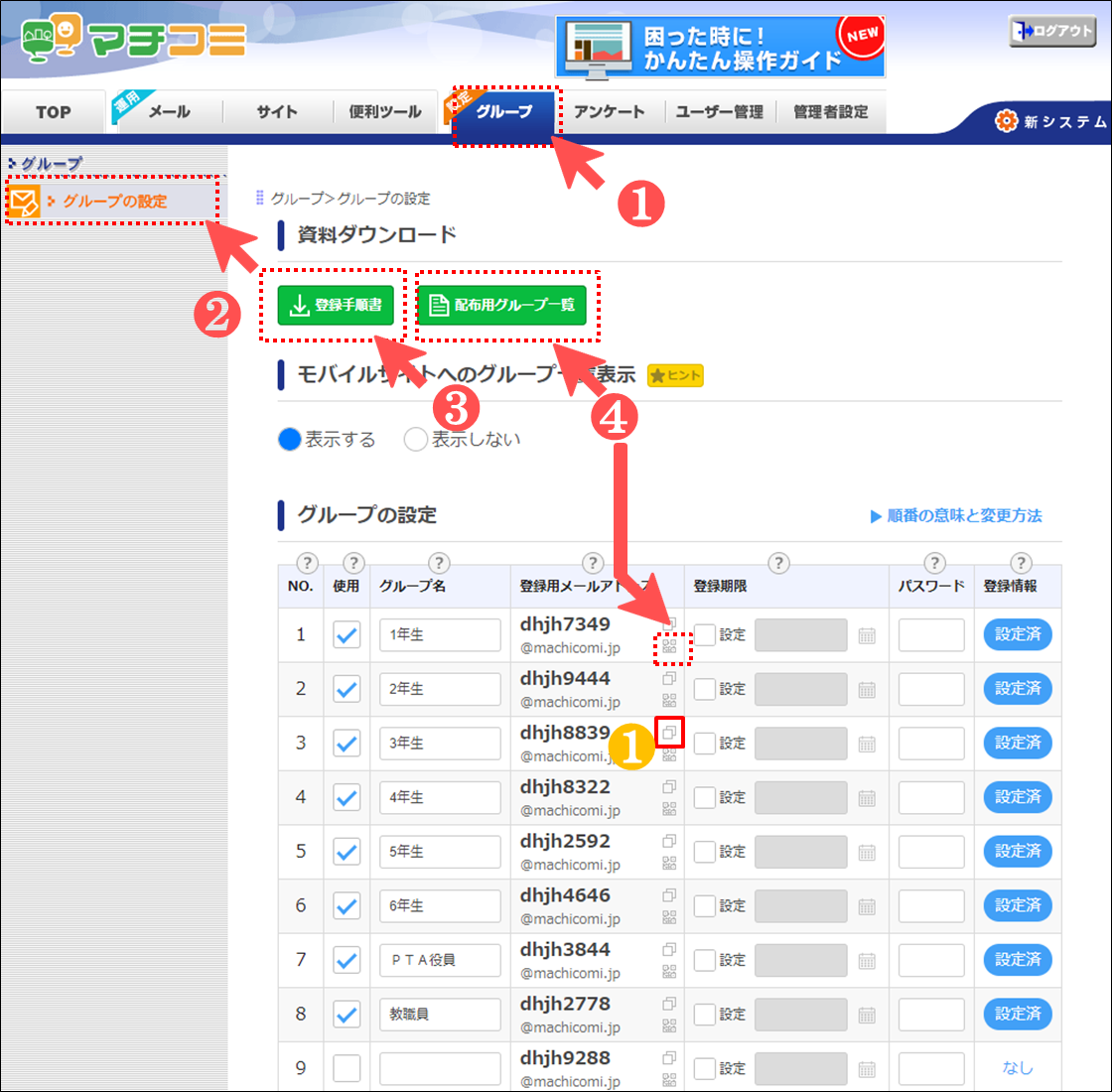Enable 使用 checkbox in row 9
The image size is (1112, 1092).
coord(347,1068)
